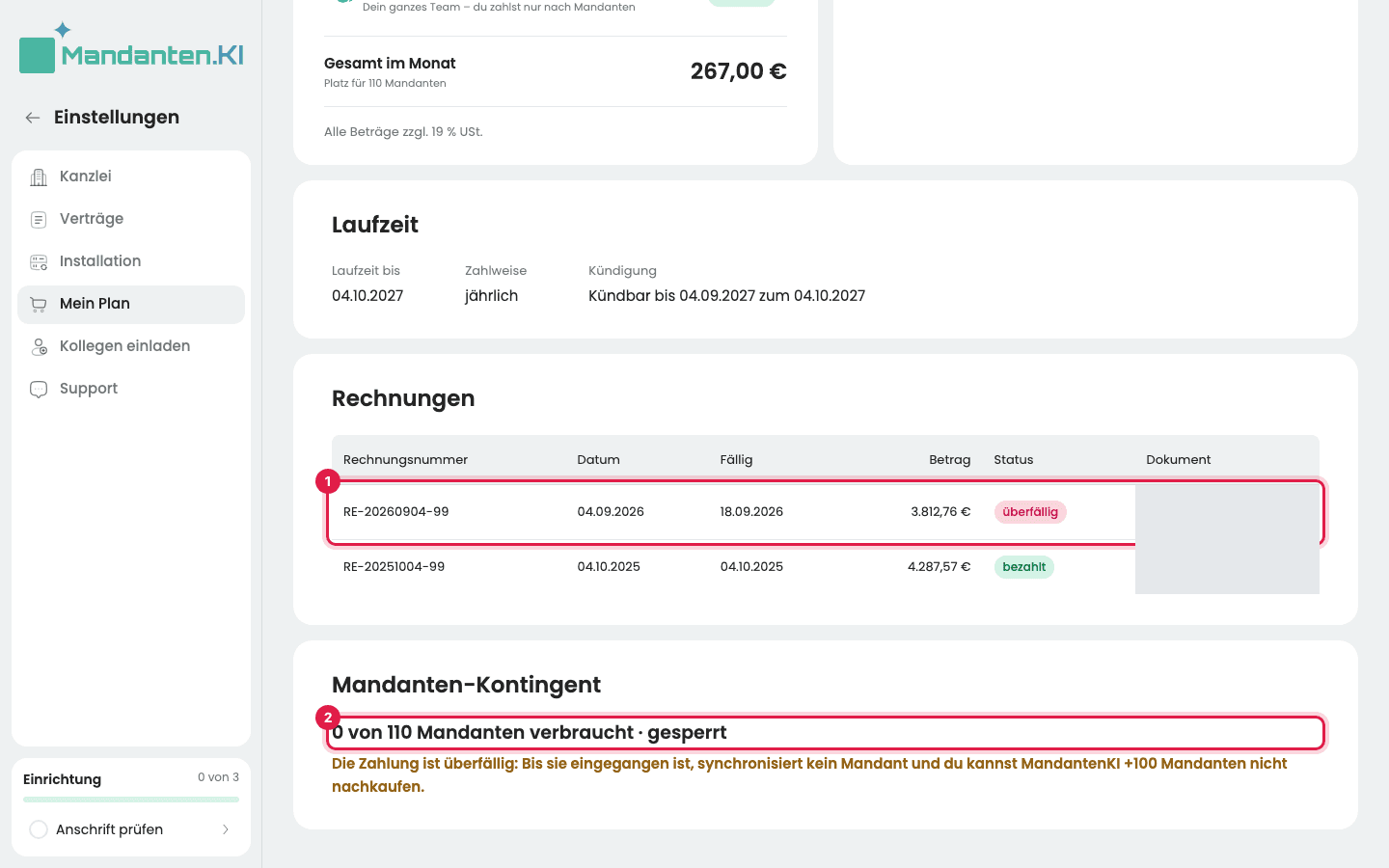1389x868 pixels.
Task: Click the Kollegen einladen person icon
Action: point(39,346)
